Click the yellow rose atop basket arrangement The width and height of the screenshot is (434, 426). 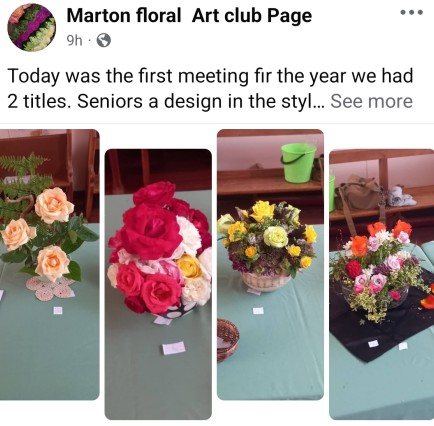tap(262, 211)
